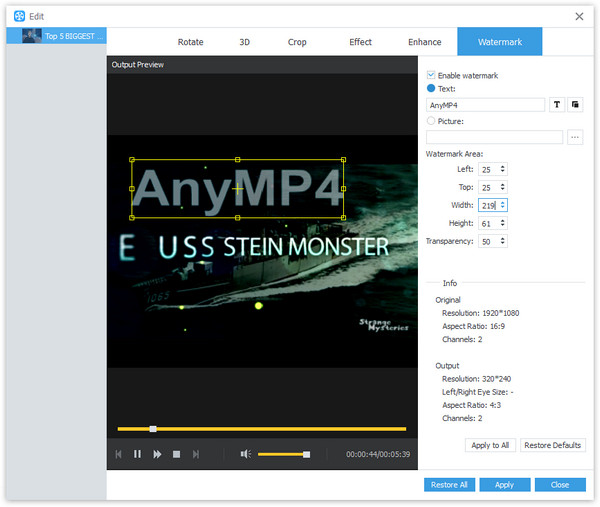Viewport: 600px width, 507px height.
Task: Stop the video playback
Action: [176, 454]
